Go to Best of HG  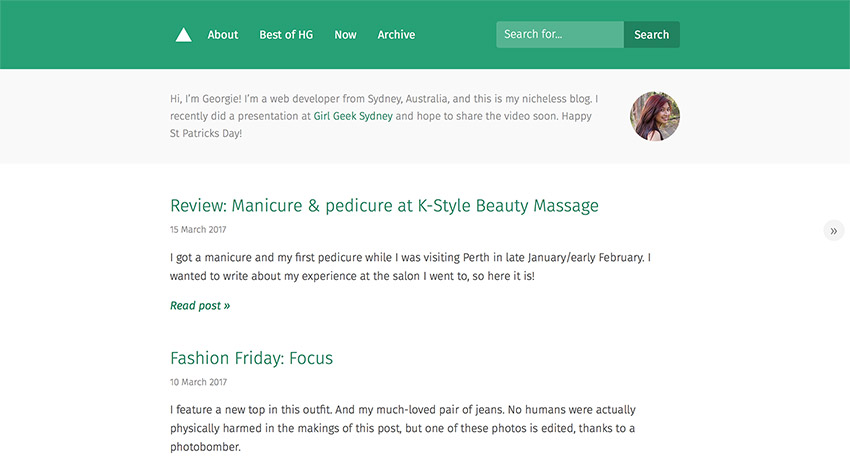point(286,35)
